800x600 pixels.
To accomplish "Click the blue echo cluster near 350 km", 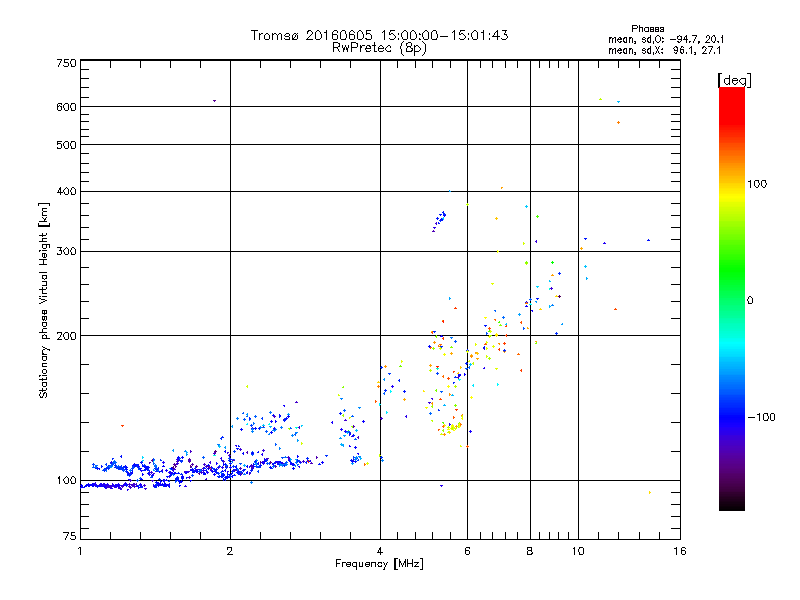I will tap(439, 220).
